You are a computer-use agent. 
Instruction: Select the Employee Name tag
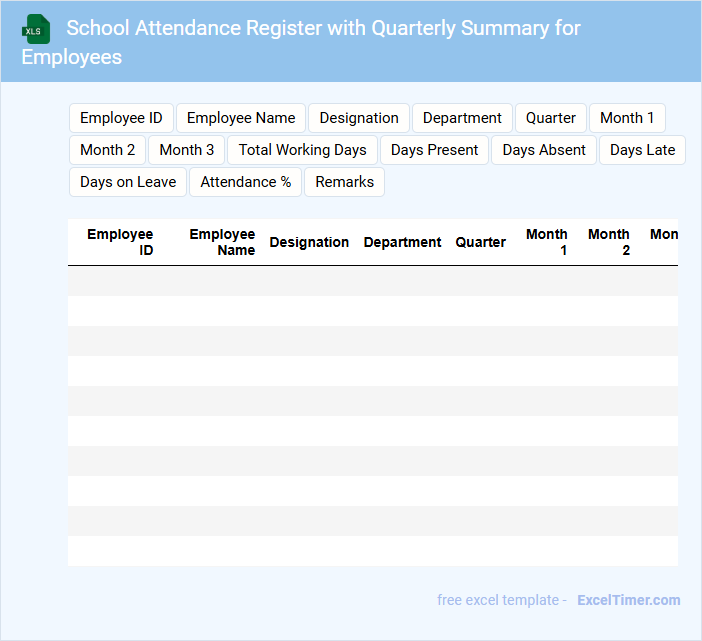(241, 118)
